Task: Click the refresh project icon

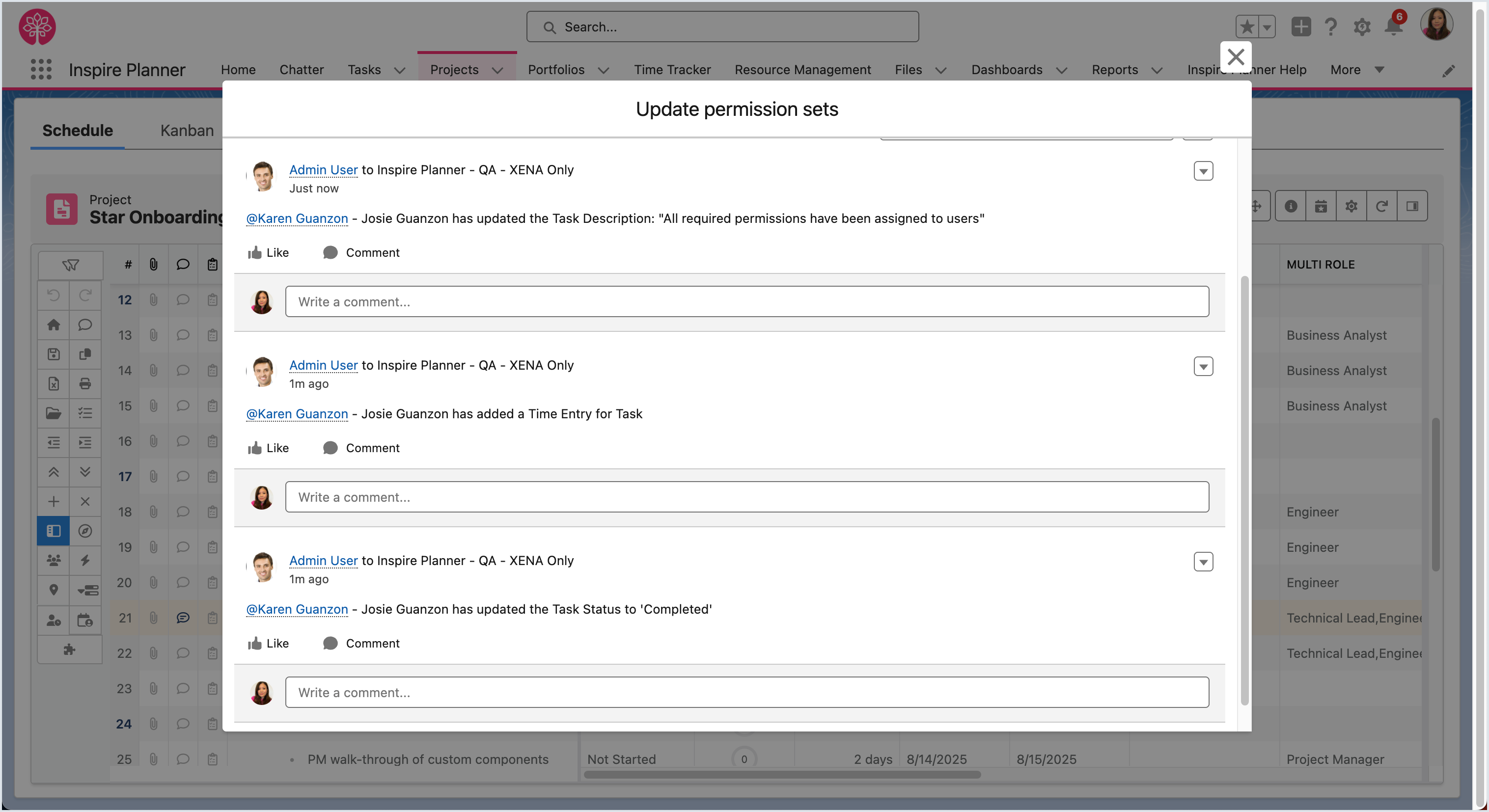Action: click(1381, 206)
